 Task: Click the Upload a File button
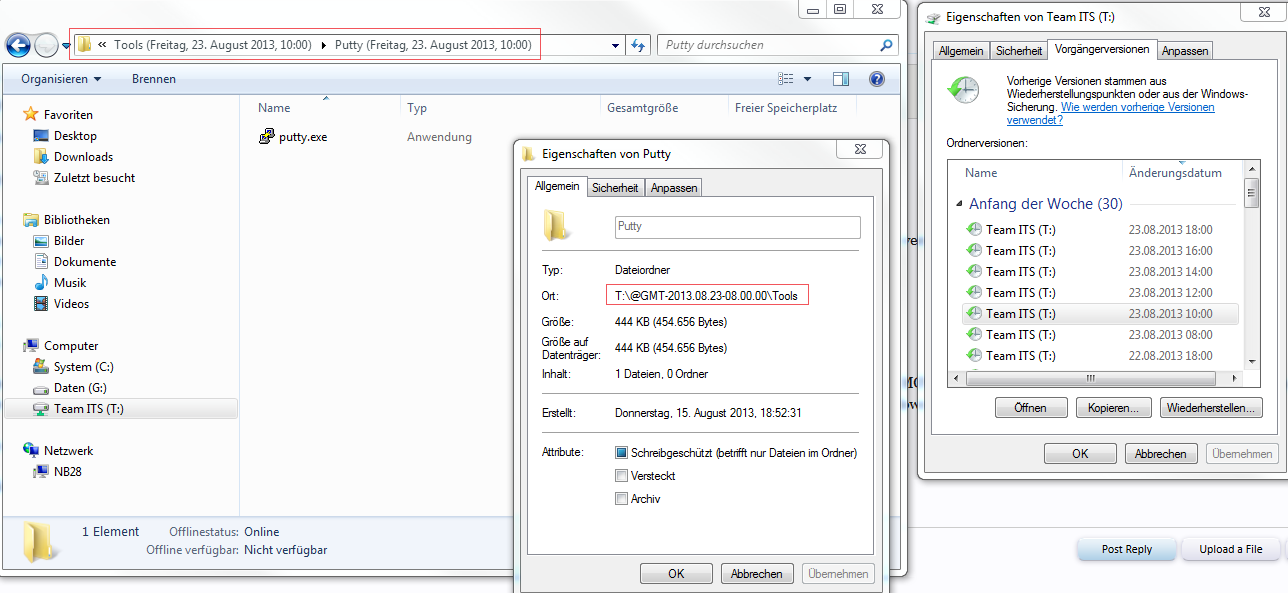click(1230, 549)
